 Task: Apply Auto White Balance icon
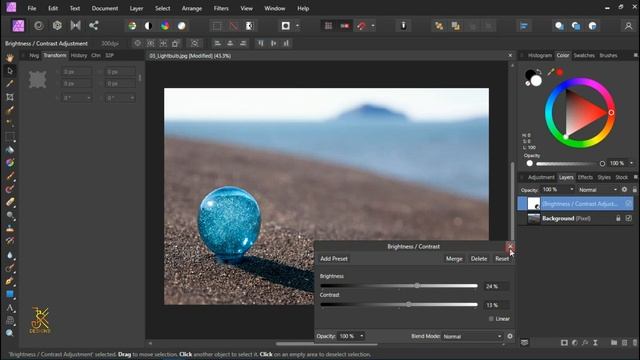click(x=181, y=26)
